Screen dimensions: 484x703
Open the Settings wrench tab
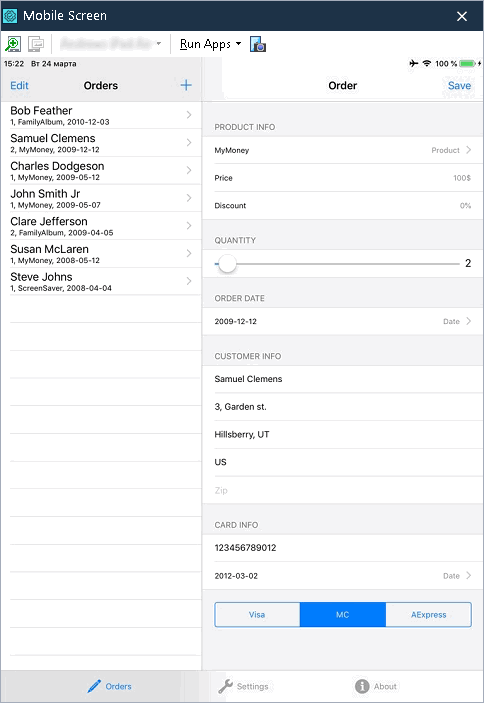coord(243,686)
